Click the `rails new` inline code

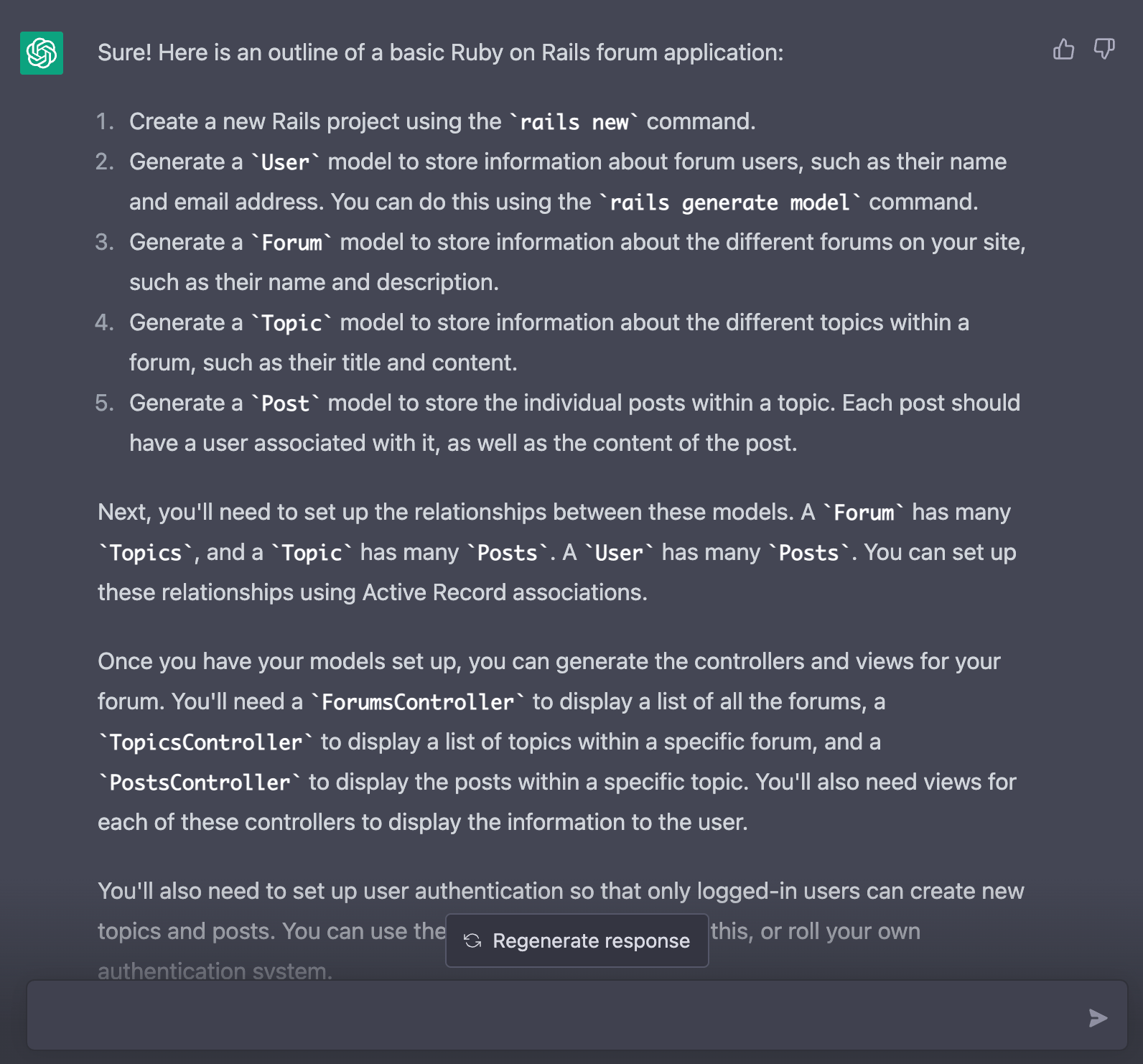click(x=574, y=122)
